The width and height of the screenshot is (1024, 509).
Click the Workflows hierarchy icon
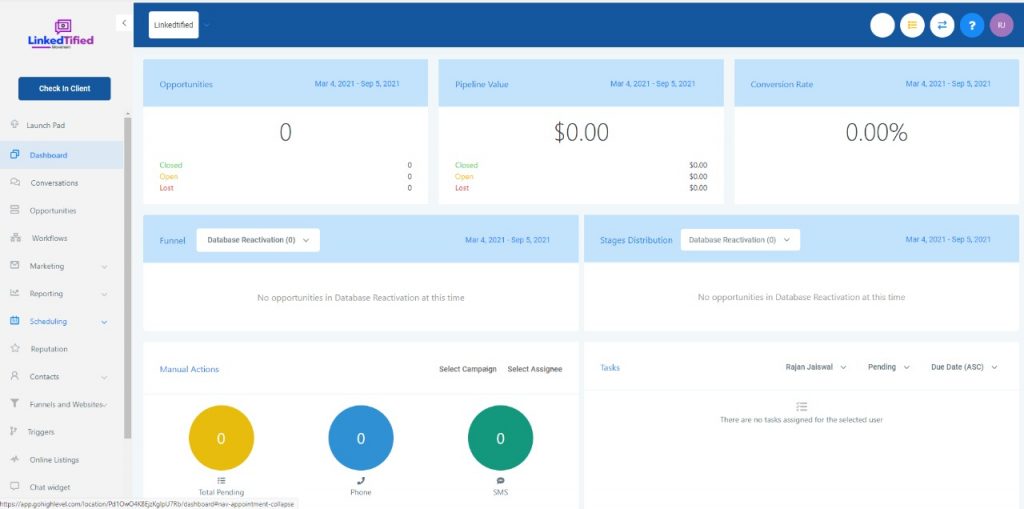pyautogui.click(x=16, y=238)
